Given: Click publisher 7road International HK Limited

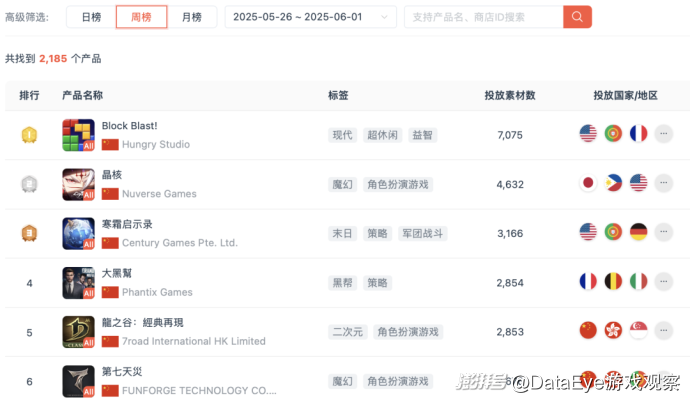Looking at the screenshot, I should pyautogui.click(x=194, y=341).
